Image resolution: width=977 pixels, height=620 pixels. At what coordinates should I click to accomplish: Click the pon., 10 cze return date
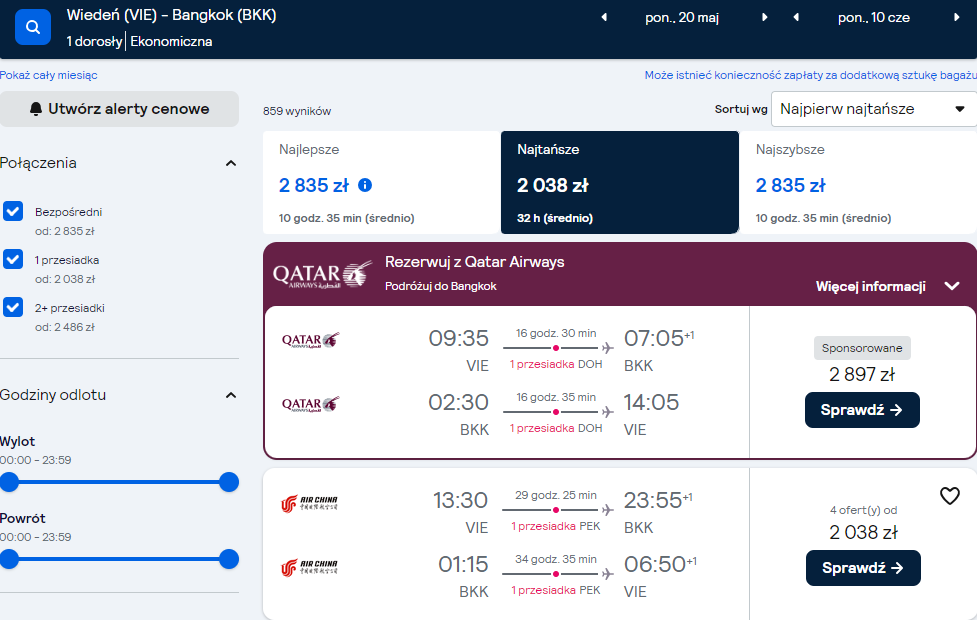874,17
